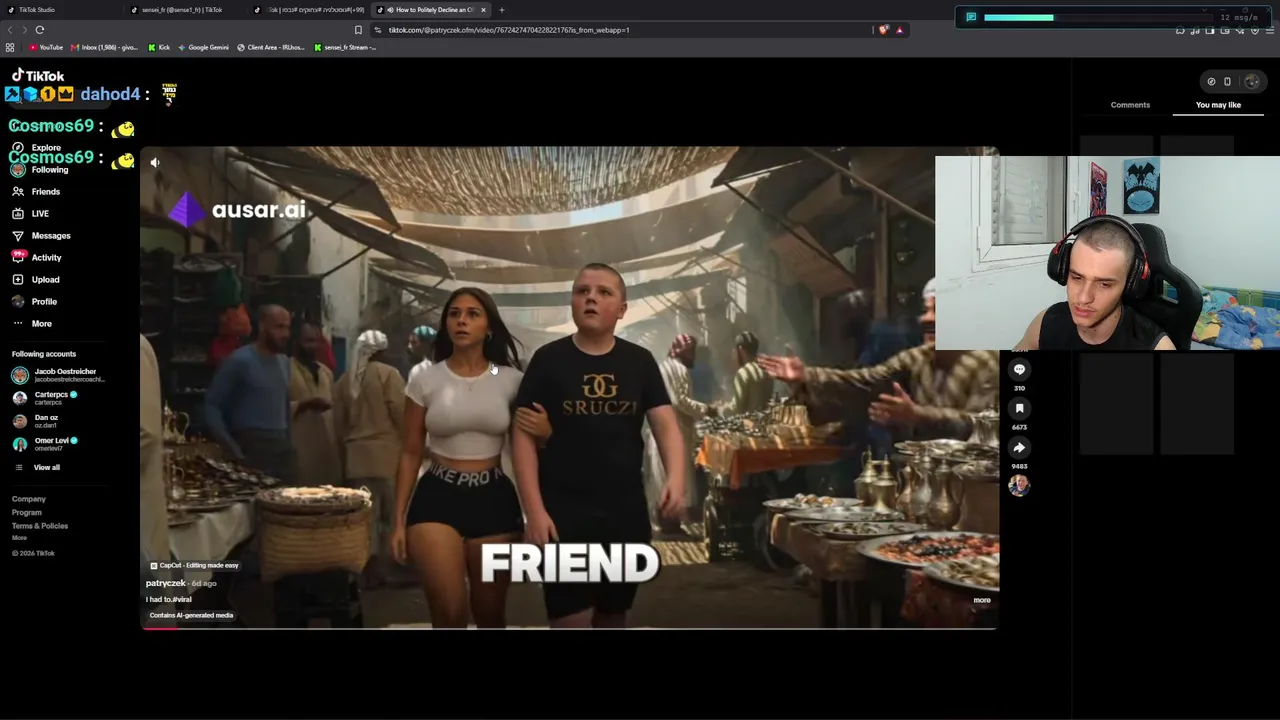
Task: Open comments with the speech bubble icon
Action: tap(1019, 369)
